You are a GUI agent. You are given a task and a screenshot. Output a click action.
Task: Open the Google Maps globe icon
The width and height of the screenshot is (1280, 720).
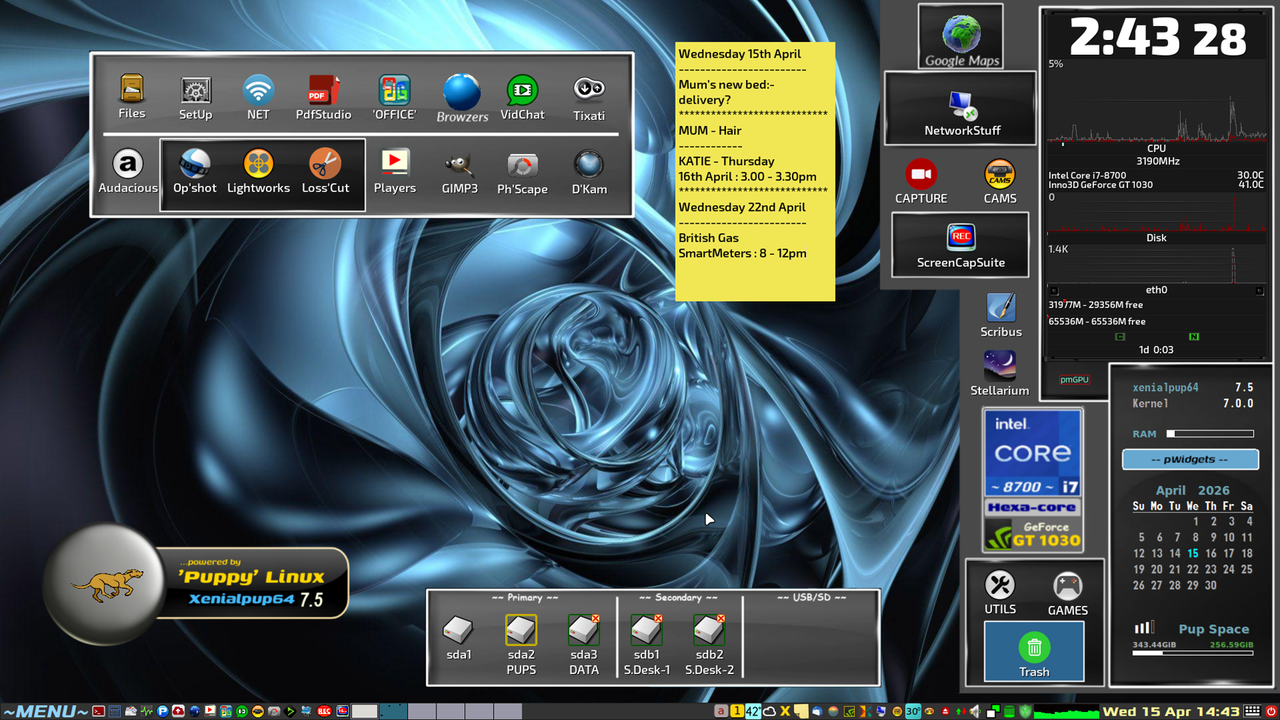click(x=961, y=32)
